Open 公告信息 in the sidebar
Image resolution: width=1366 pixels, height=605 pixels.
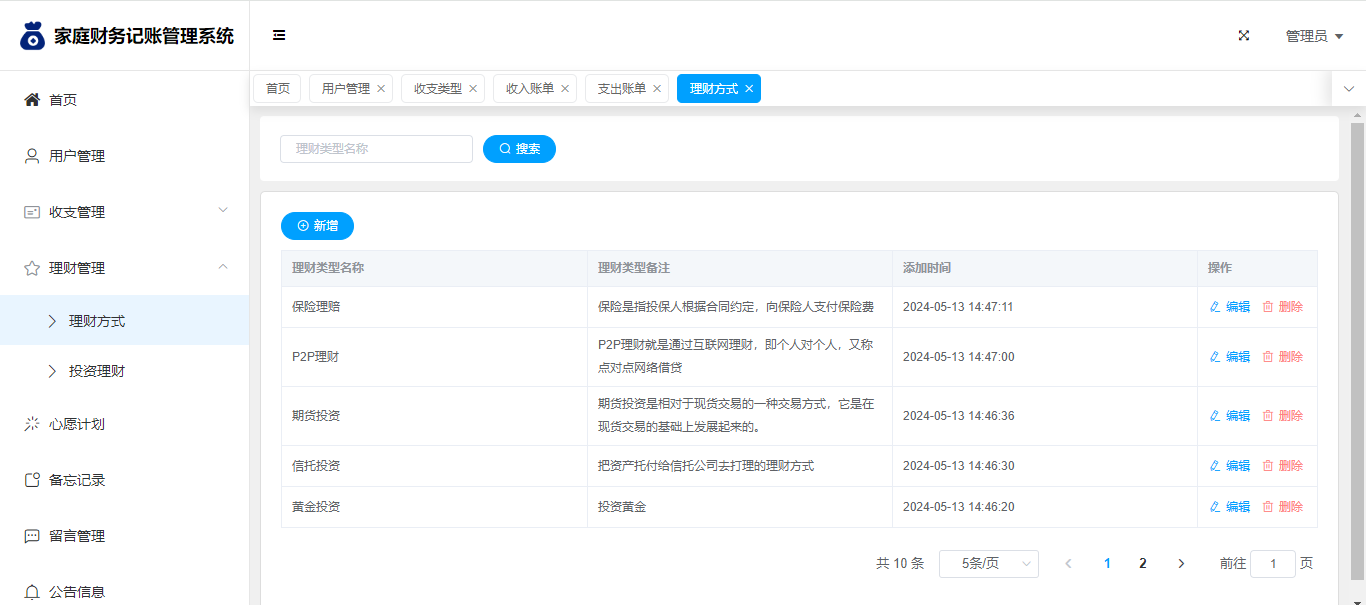(77, 591)
